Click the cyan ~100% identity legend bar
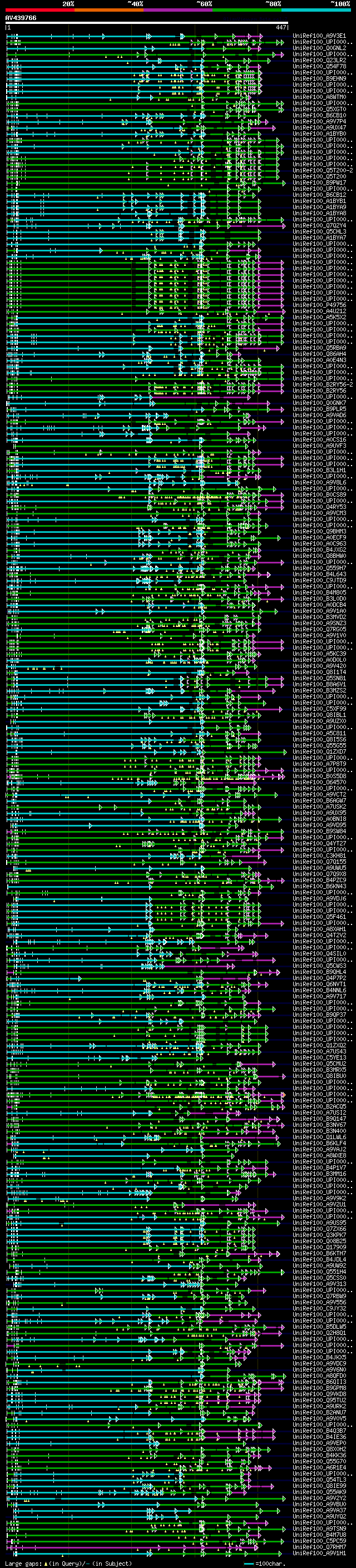 pos(316,10)
